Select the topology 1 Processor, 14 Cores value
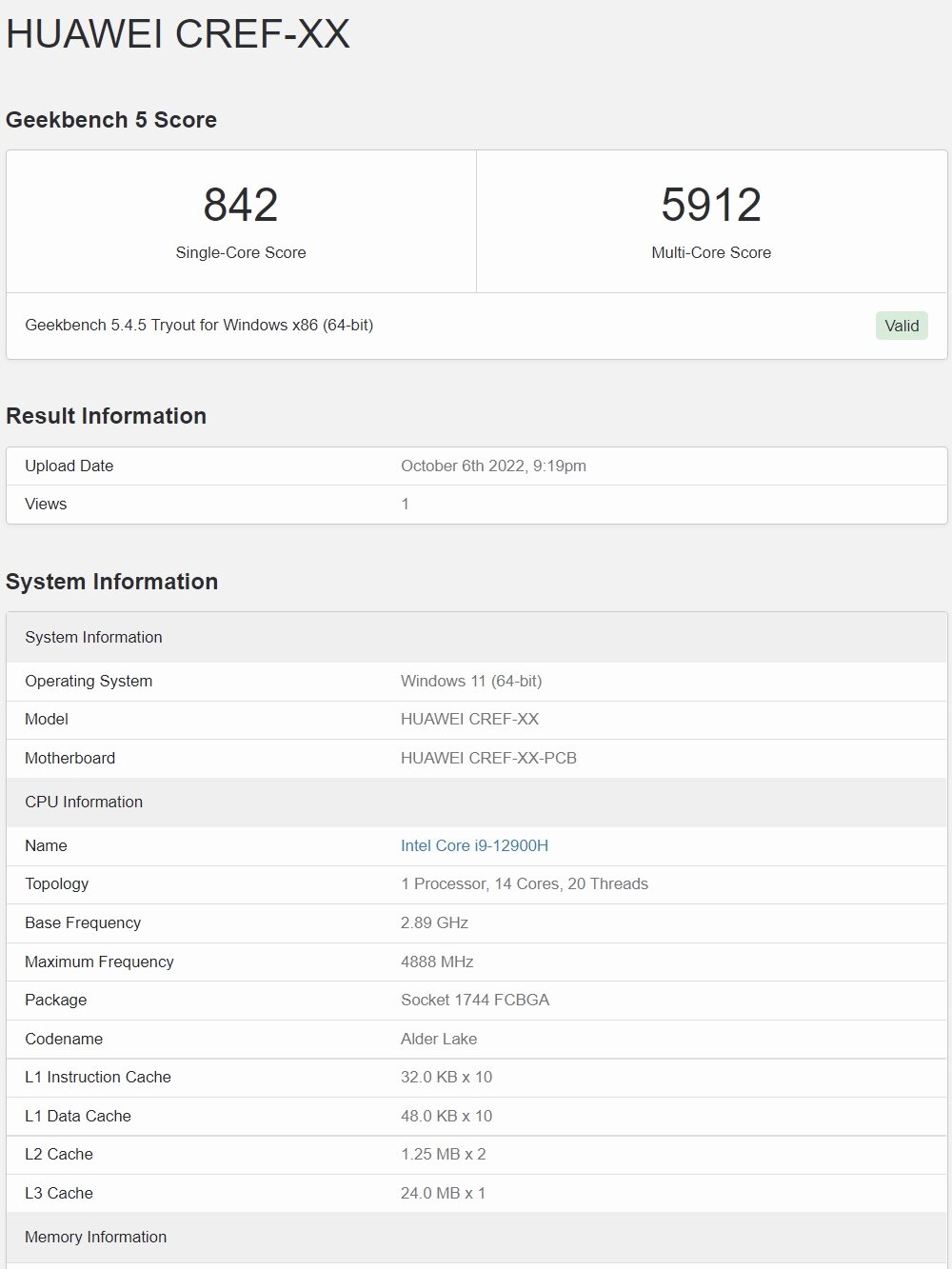The image size is (952, 1269). (525, 883)
